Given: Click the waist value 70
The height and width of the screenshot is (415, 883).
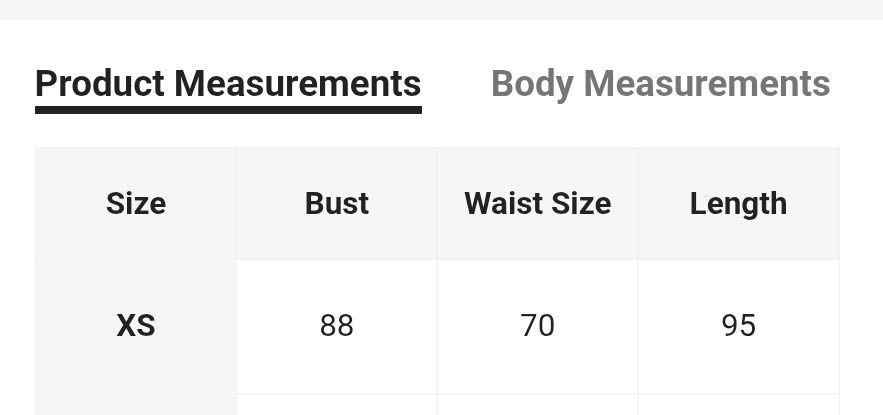Looking at the screenshot, I should 538,326.
